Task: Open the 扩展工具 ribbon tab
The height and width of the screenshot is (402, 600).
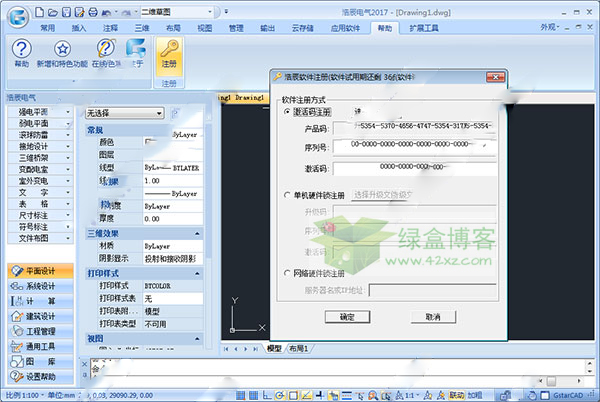Action: 424,28
